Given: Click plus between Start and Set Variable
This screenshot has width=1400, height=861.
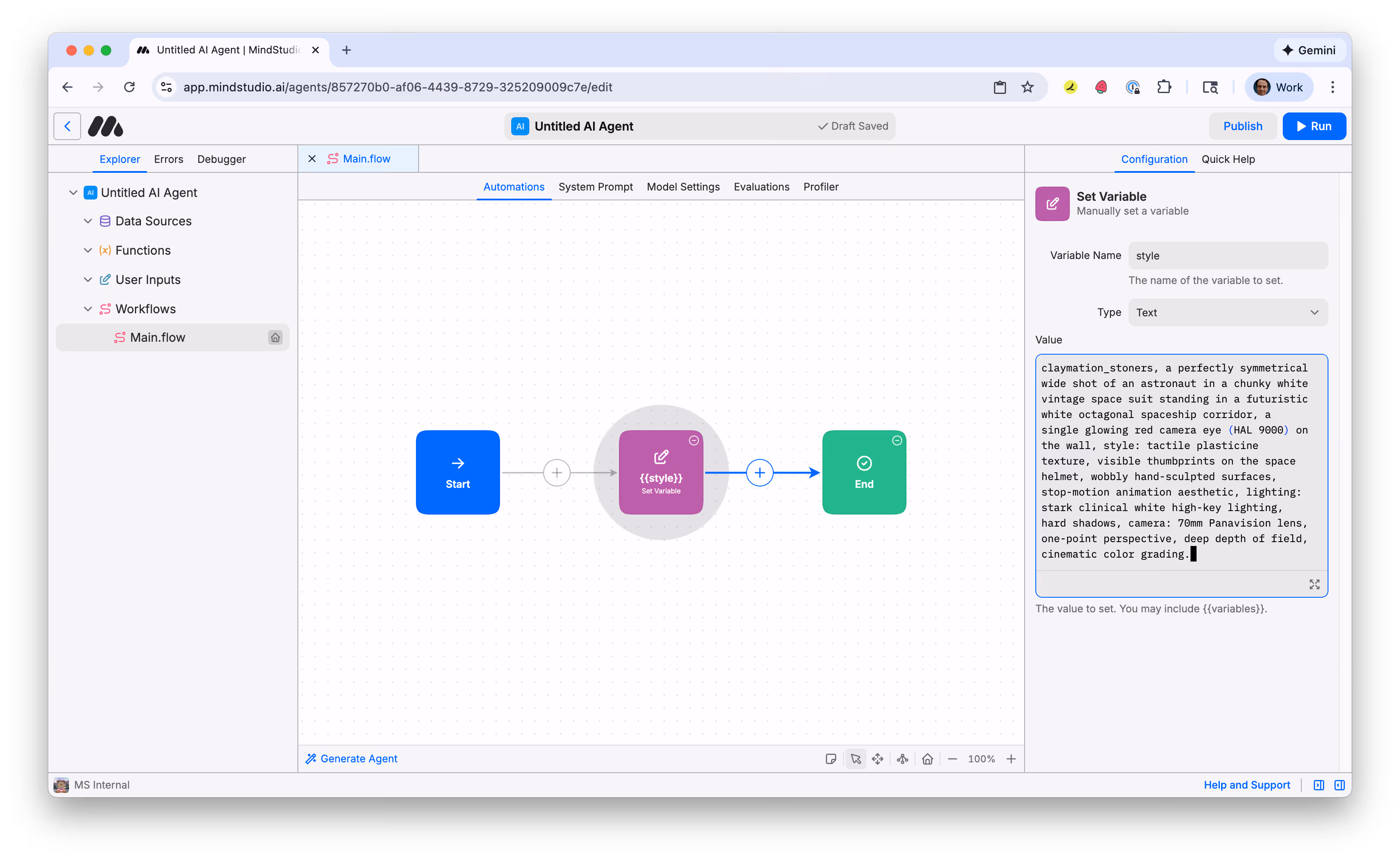Looking at the screenshot, I should click(x=556, y=473).
